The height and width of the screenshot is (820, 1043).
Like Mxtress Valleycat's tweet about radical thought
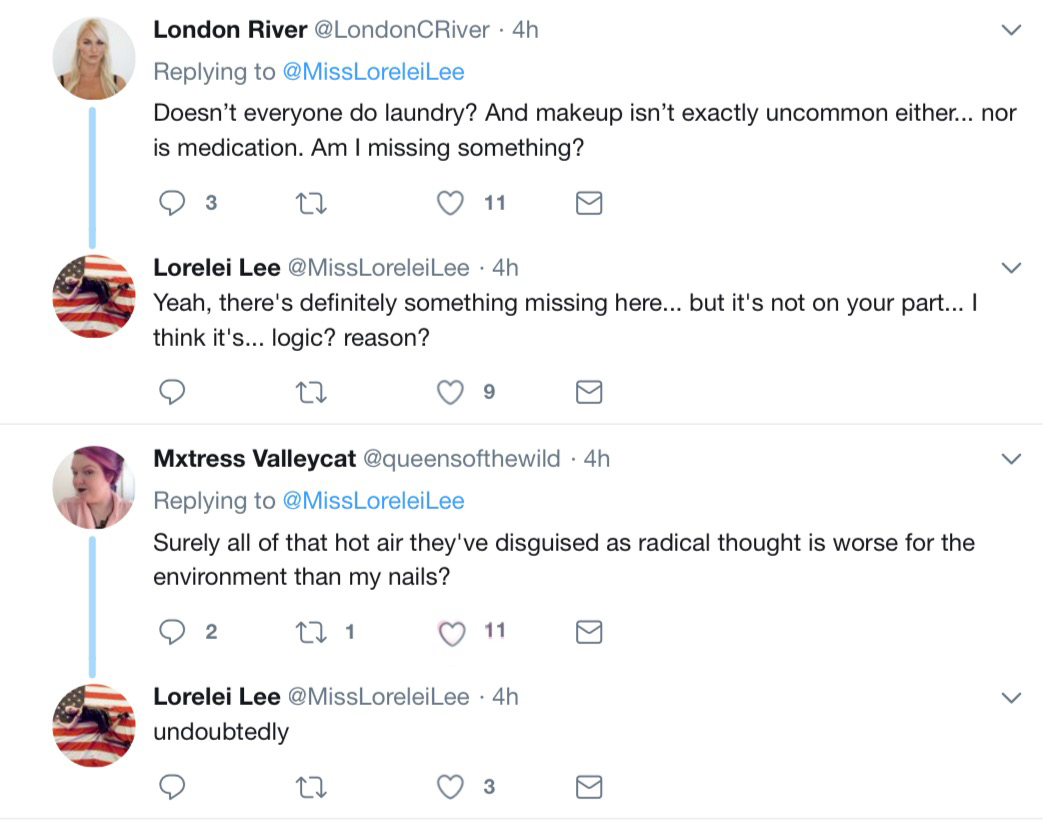451,632
